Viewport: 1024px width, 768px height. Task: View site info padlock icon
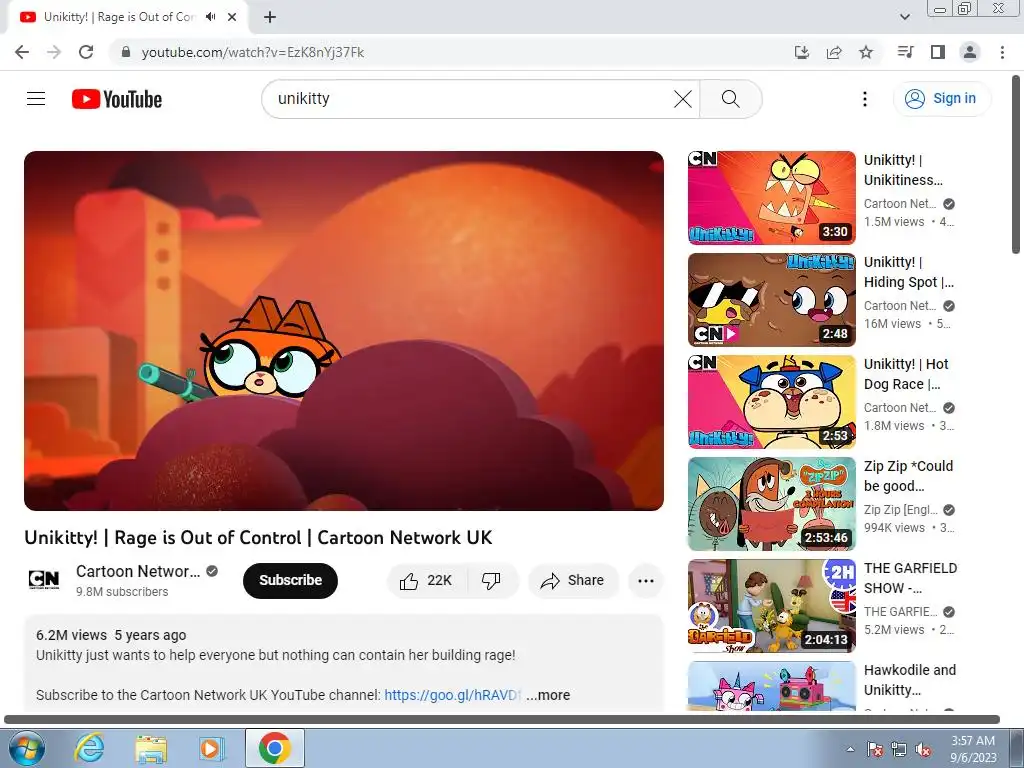(126, 52)
